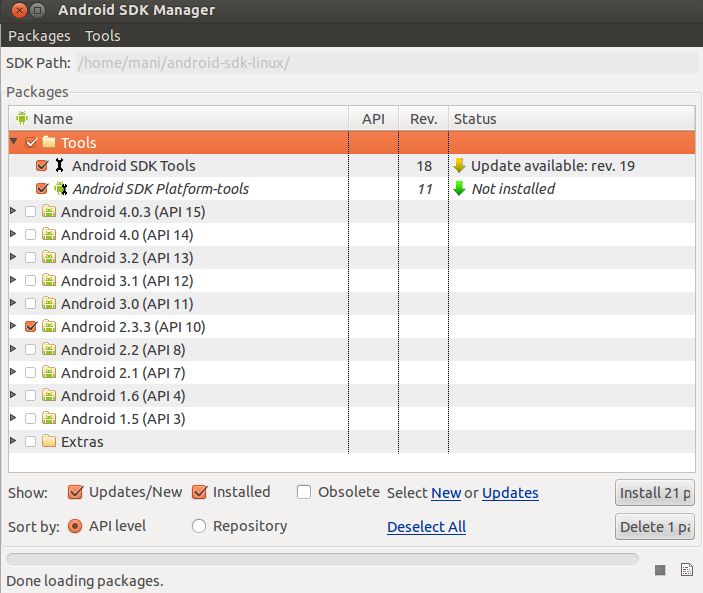Expand Android 2.2 (API 8) node

coord(13,349)
